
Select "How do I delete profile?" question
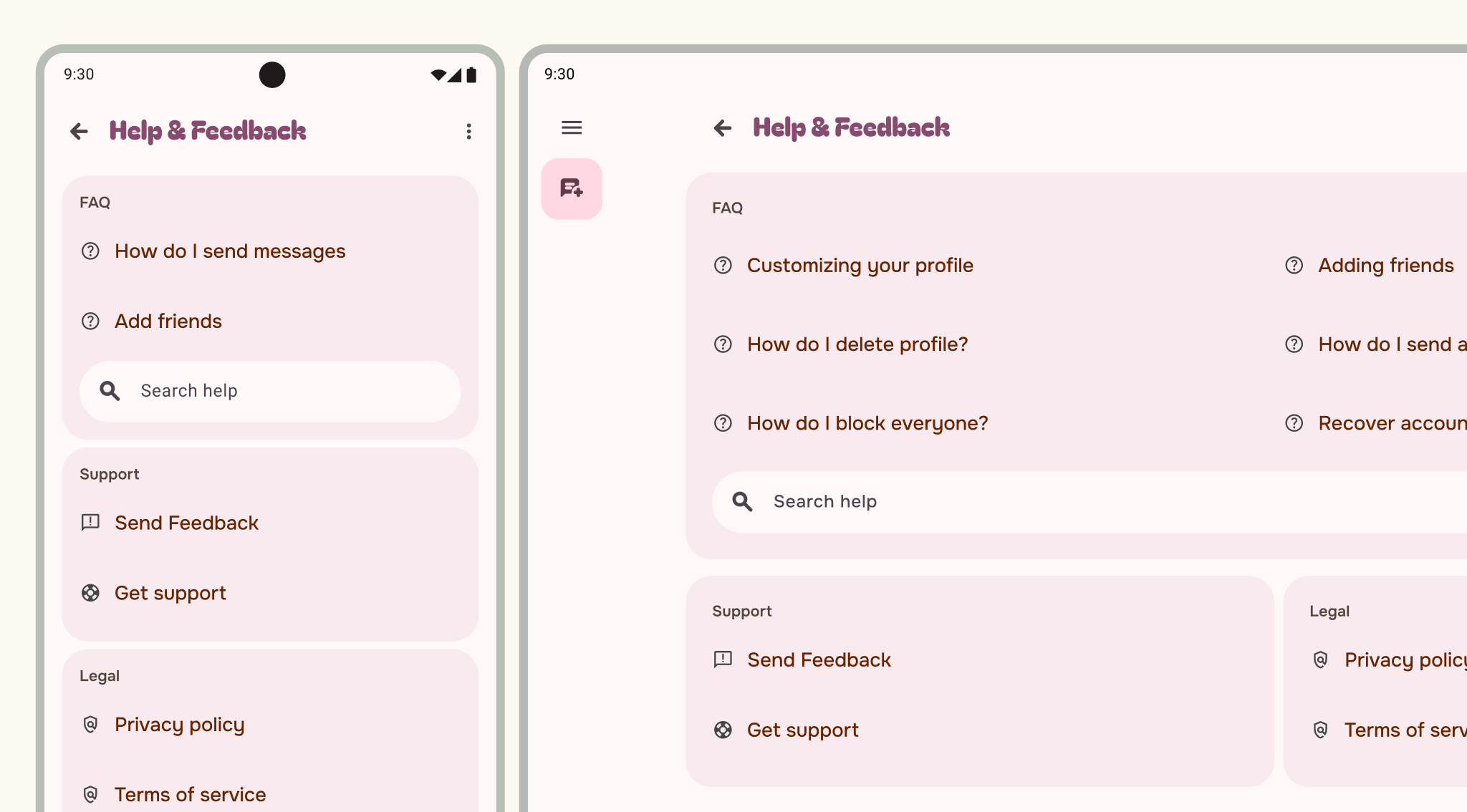coord(857,344)
